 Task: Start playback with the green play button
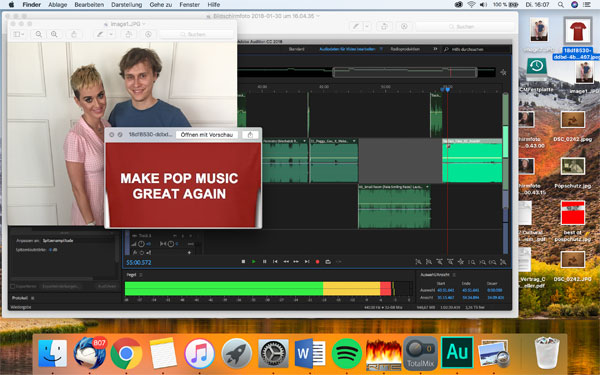click(x=254, y=262)
